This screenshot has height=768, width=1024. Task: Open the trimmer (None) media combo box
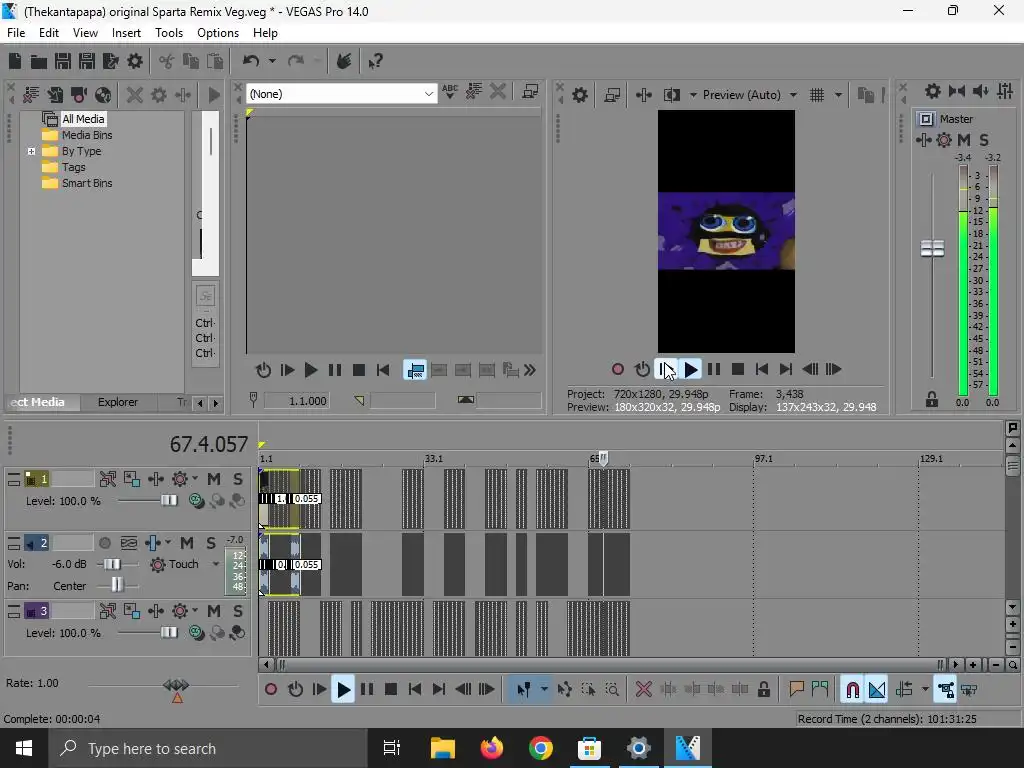click(x=341, y=94)
